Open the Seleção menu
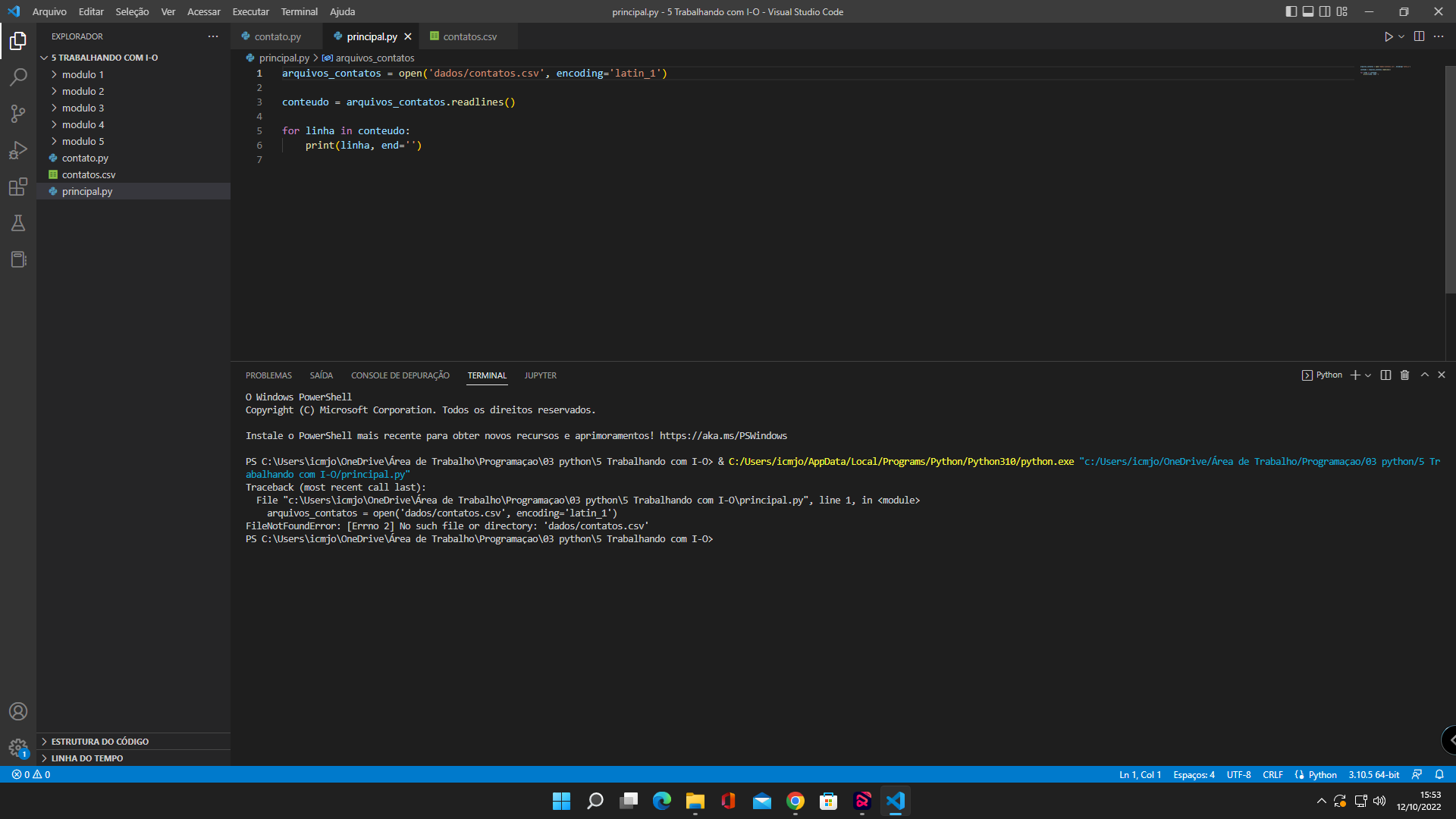 [132, 11]
